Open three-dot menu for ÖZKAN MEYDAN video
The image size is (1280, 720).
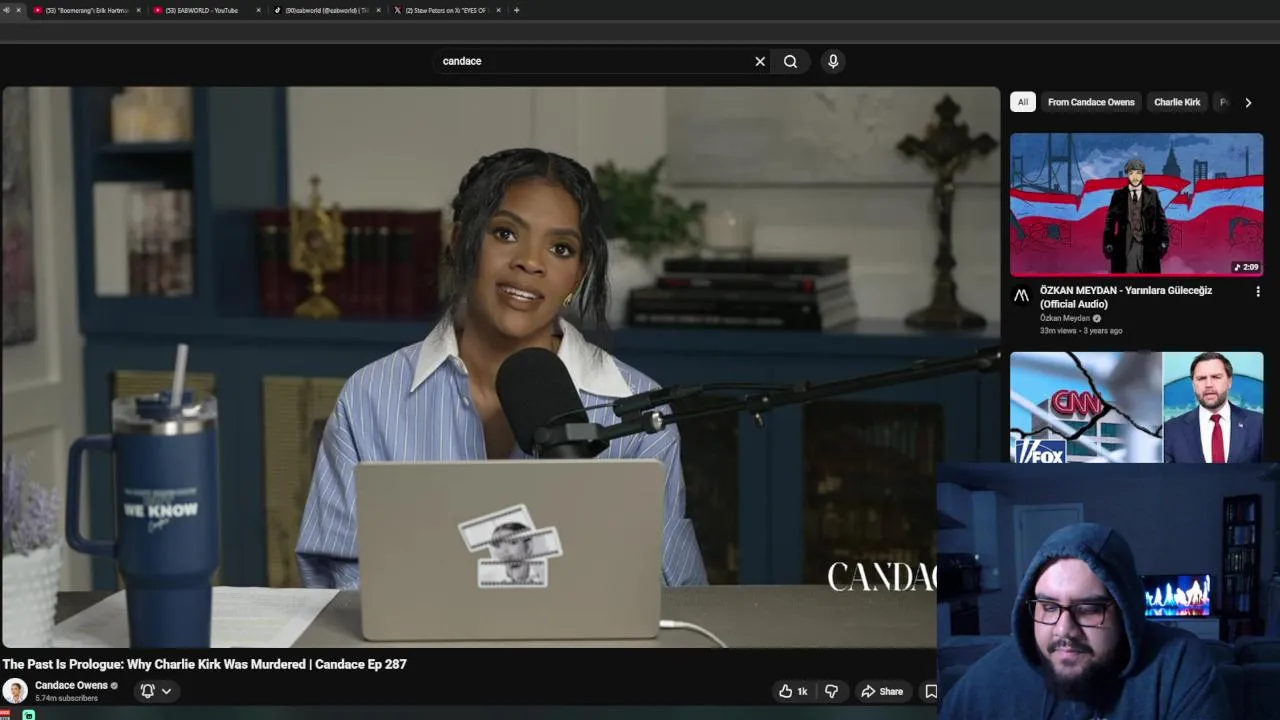pyautogui.click(x=1258, y=292)
